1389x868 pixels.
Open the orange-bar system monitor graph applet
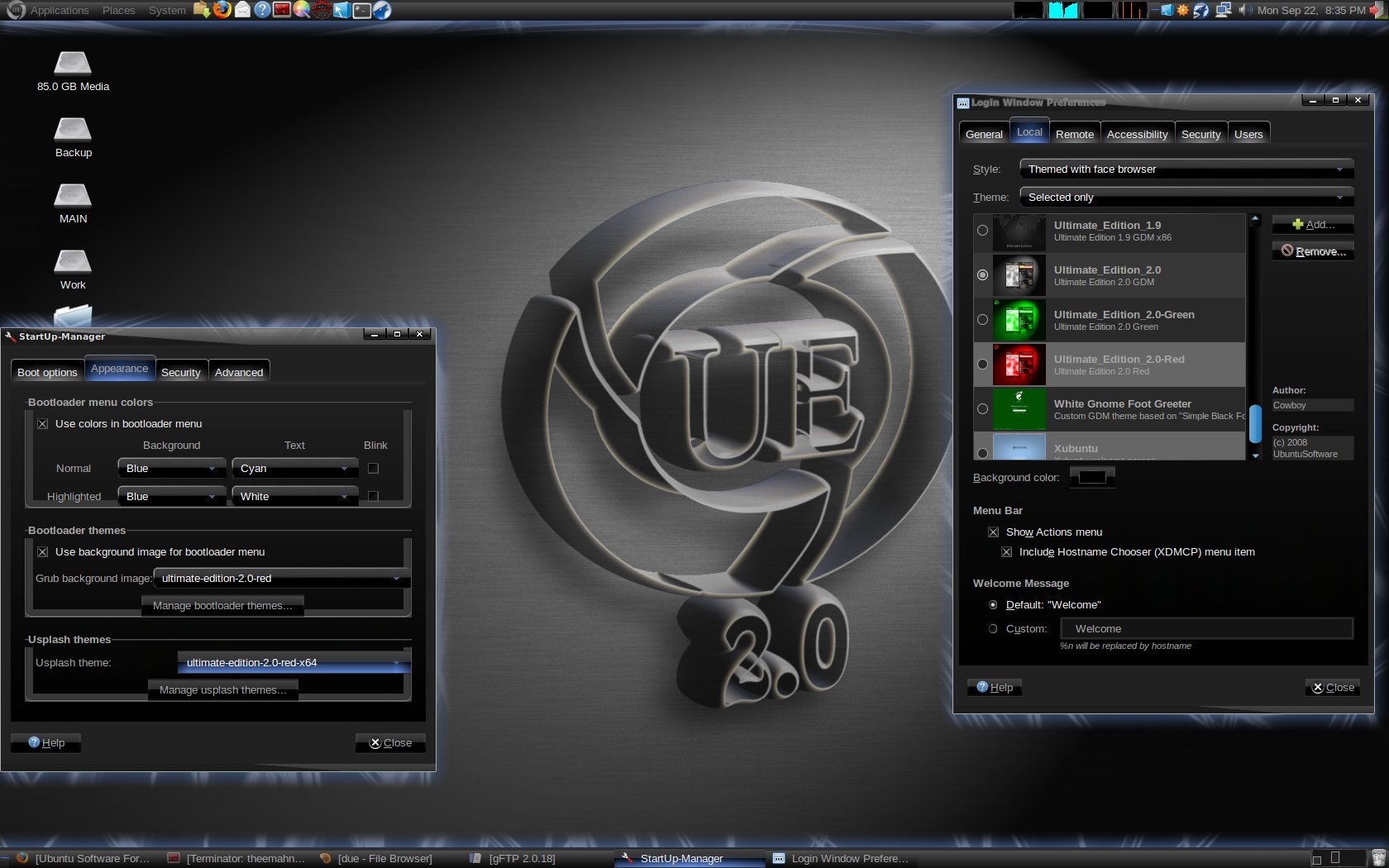point(1133,10)
